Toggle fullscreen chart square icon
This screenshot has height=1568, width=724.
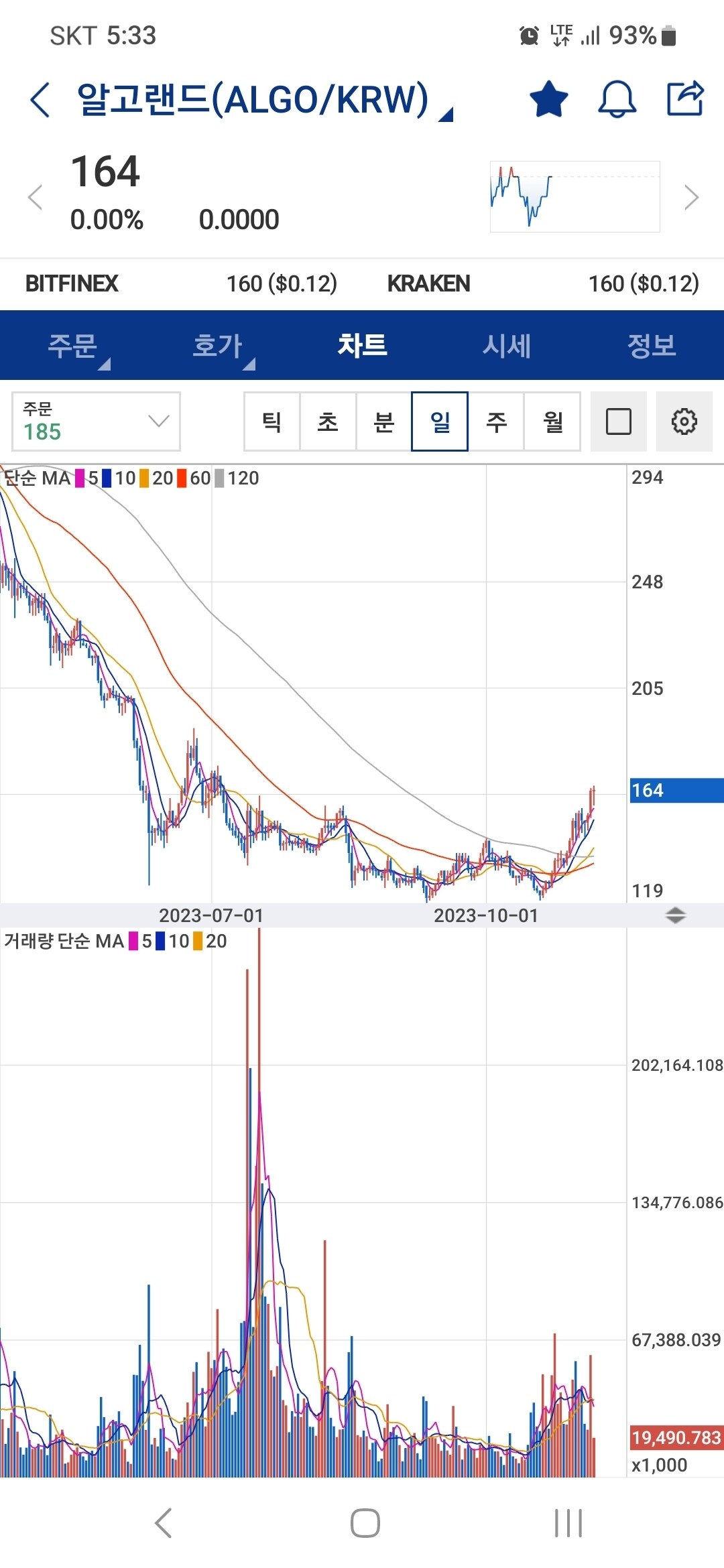click(618, 421)
